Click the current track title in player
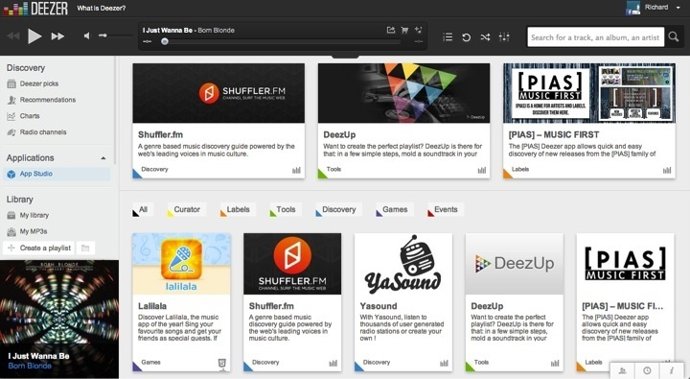This screenshot has width=690, height=379. (167, 30)
